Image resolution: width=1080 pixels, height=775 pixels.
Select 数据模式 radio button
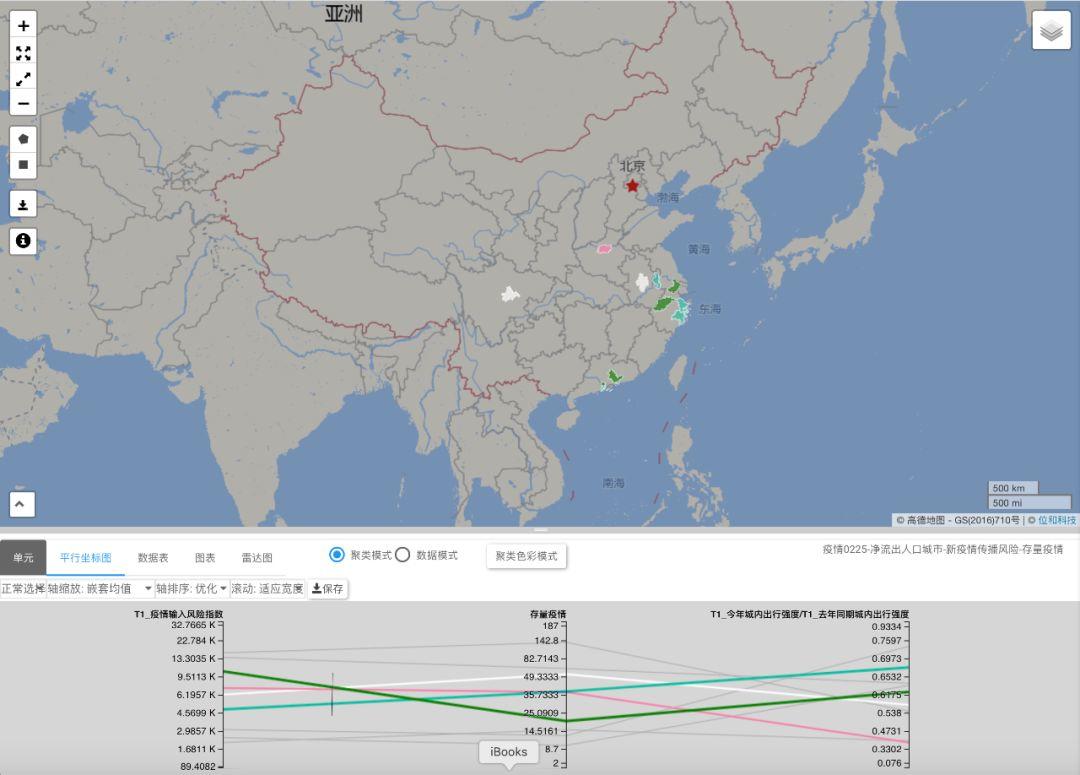click(x=402, y=555)
